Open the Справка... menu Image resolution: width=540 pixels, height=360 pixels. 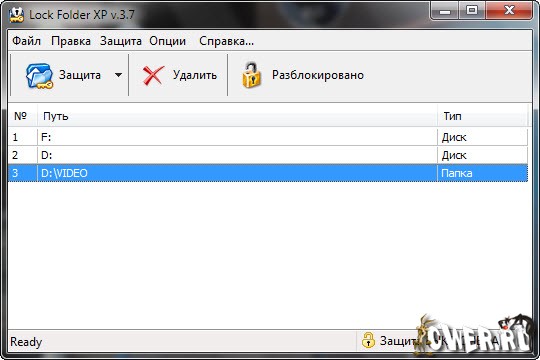click(226, 41)
